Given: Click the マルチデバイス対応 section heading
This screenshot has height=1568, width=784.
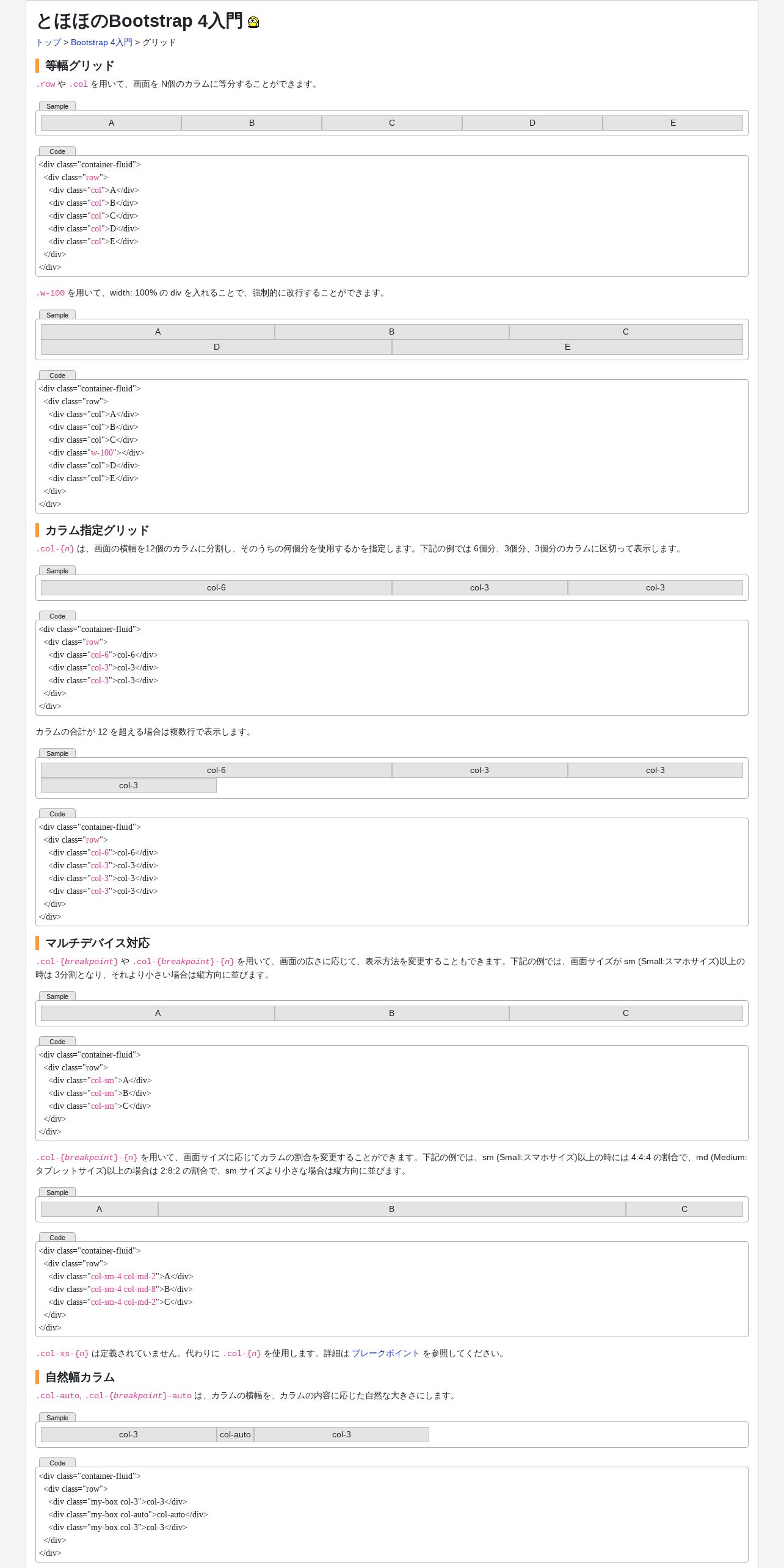Looking at the screenshot, I should click(97, 943).
